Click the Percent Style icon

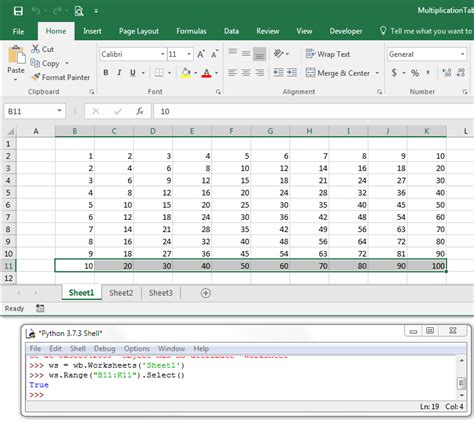[415, 73]
